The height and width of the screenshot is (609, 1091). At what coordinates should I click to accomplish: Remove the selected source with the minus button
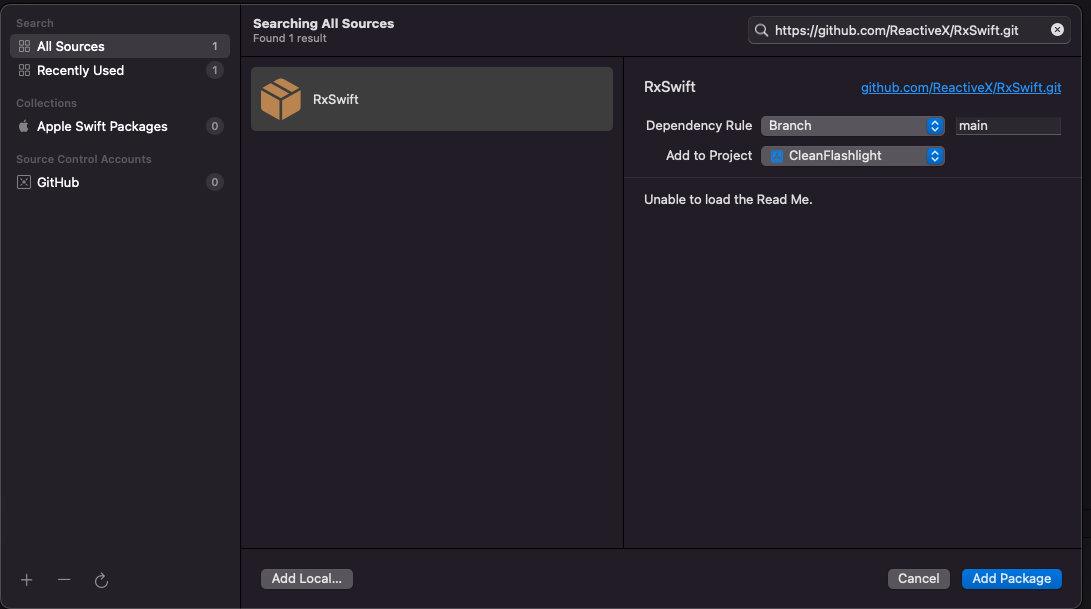point(64,580)
